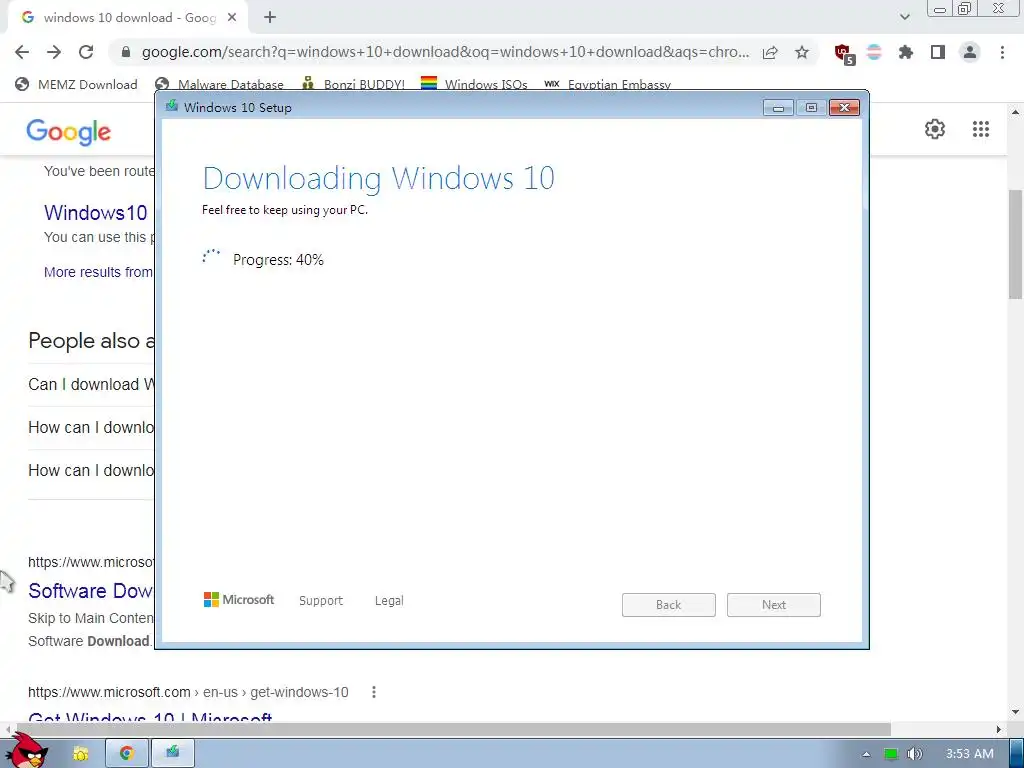The height and width of the screenshot is (768, 1024).
Task: Click the 3:53 AM clock
Action: click(970, 754)
